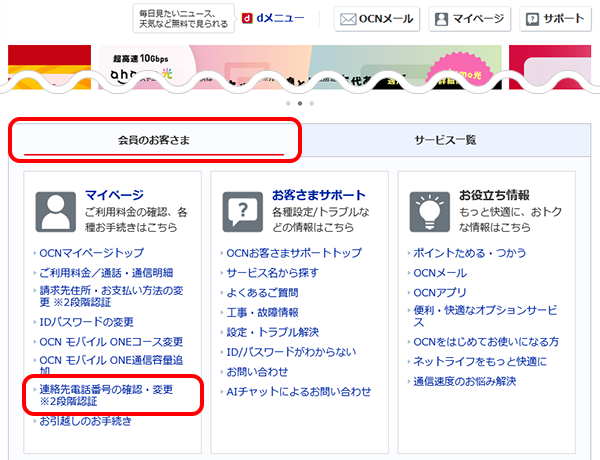This screenshot has height=460, width=600.
Task: Open OCN モバイル ONEコース変更 link
Action: tap(111, 342)
